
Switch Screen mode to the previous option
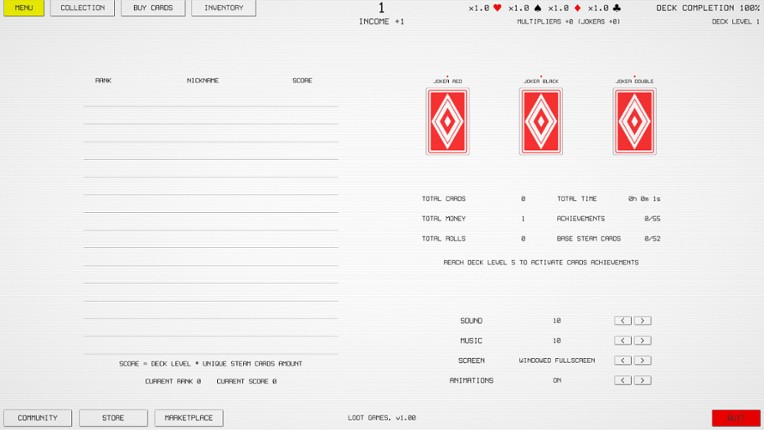pyautogui.click(x=623, y=360)
